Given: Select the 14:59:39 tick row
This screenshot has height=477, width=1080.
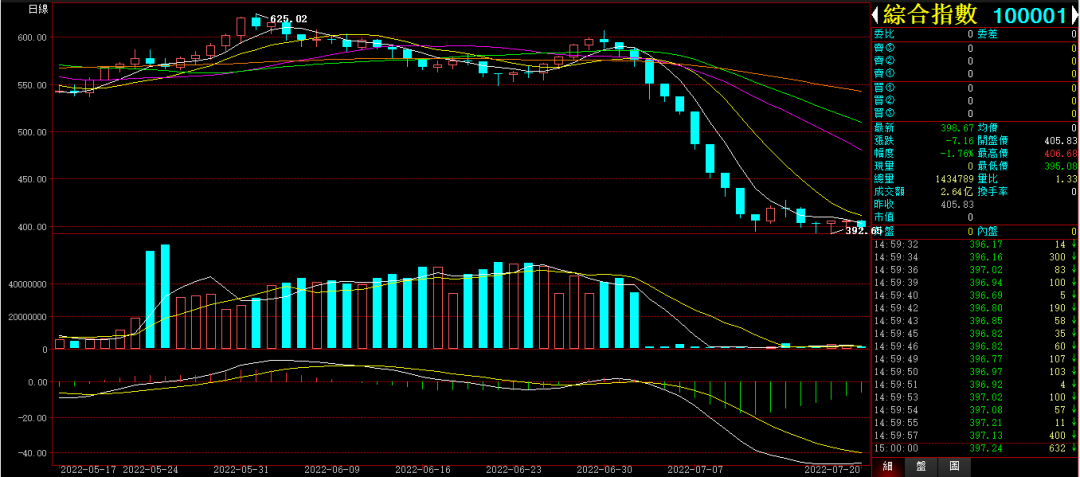Looking at the screenshot, I should coord(975,283).
